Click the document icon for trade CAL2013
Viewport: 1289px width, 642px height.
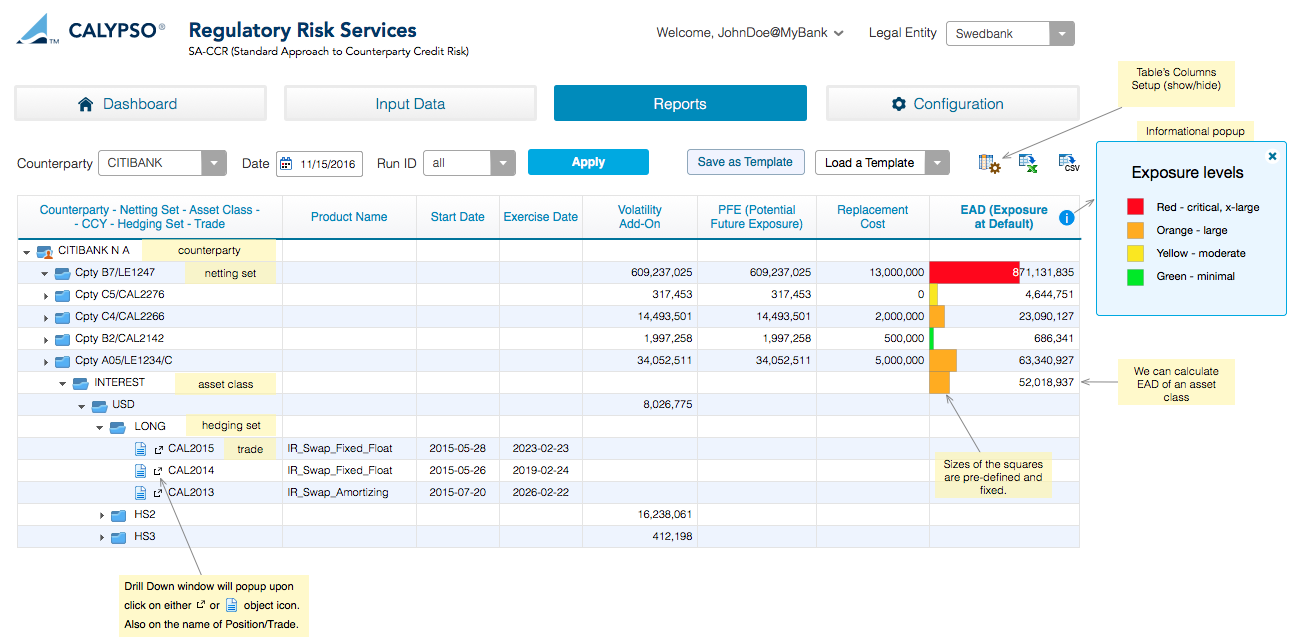[x=141, y=493]
